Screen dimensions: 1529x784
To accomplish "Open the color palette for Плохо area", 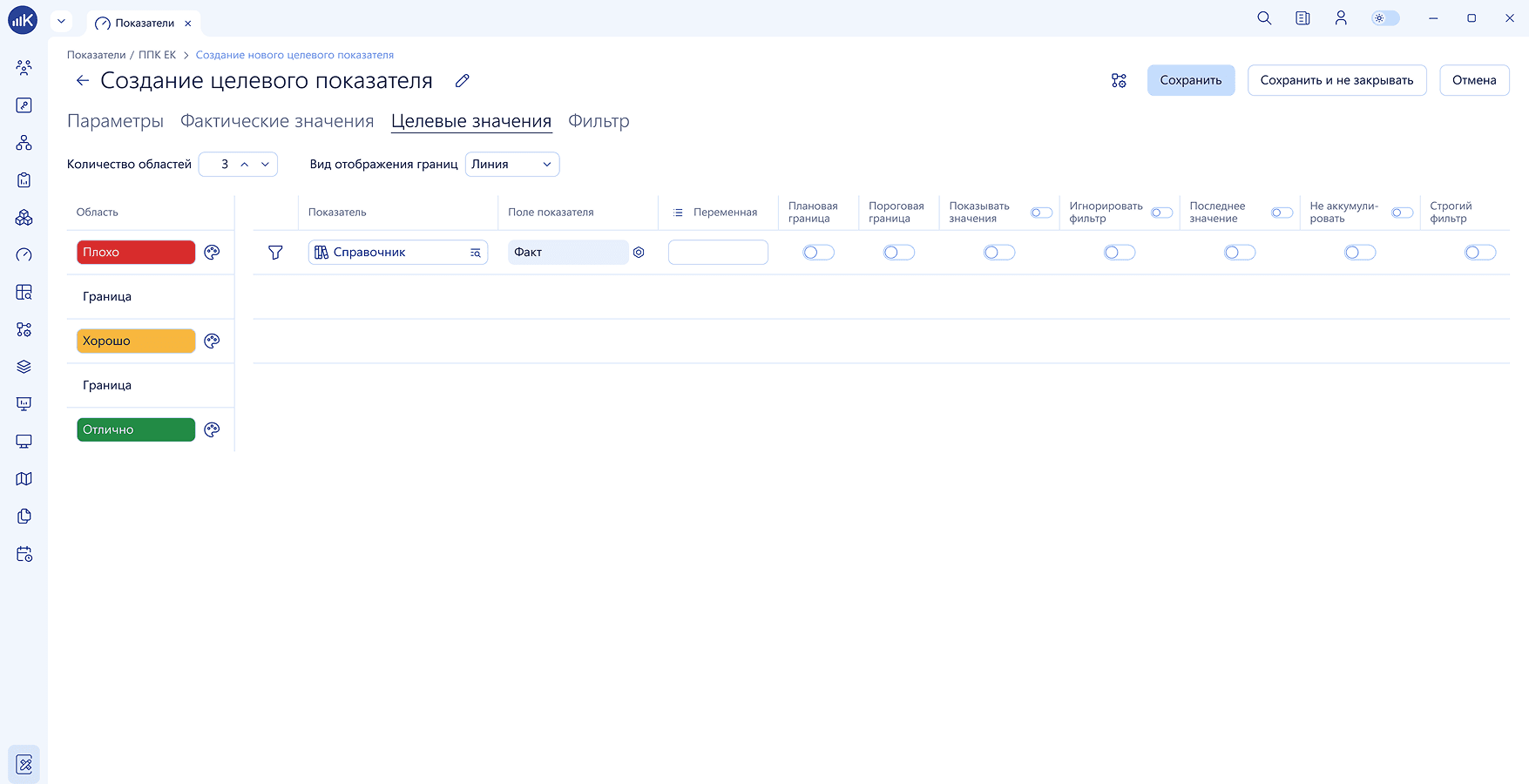I will [x=212, y=253].
